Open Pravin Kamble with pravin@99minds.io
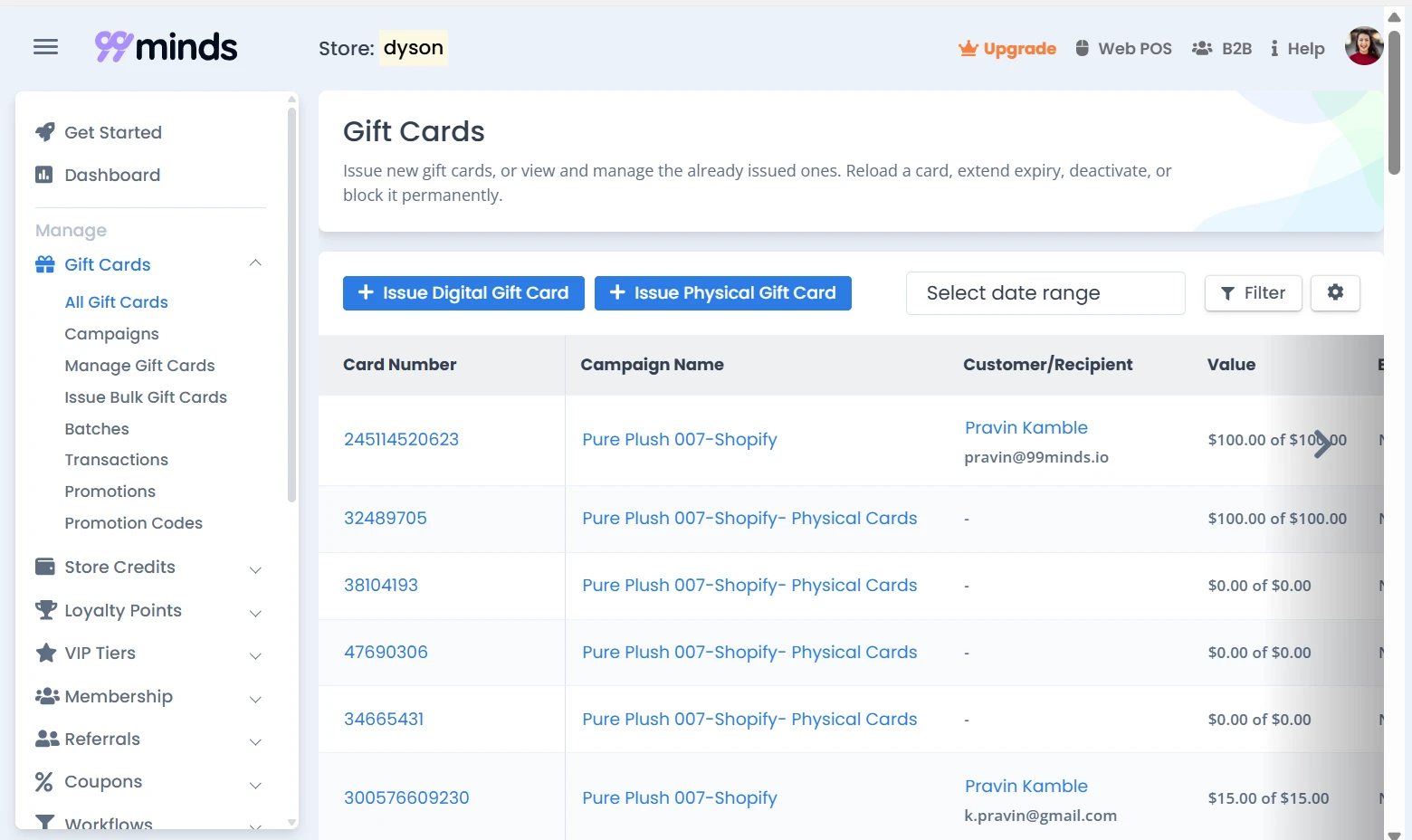The image size is (1412, 840). [x=1026, y=427]
